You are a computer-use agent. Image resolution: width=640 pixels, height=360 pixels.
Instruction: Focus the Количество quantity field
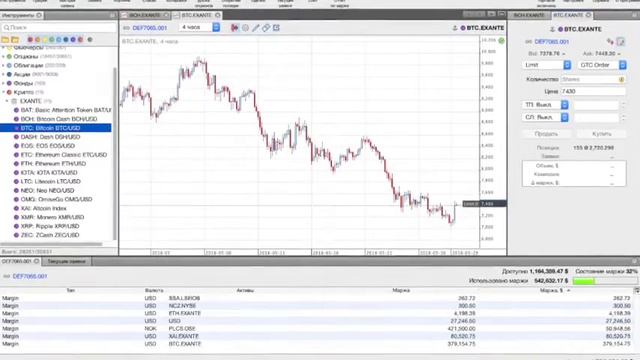[593, 79]
